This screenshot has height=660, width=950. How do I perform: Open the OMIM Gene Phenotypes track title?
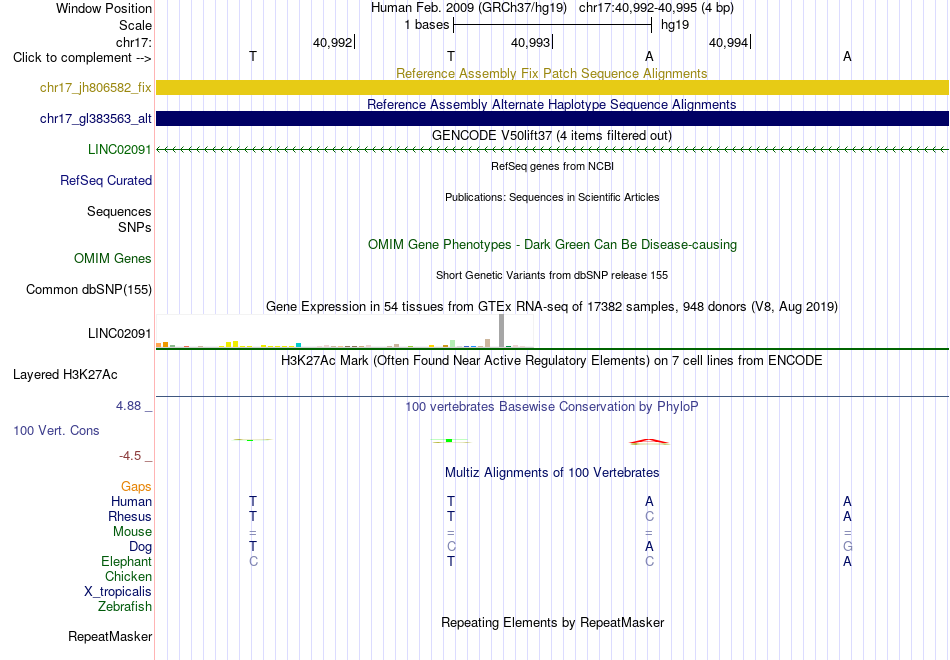coord(552,245)
